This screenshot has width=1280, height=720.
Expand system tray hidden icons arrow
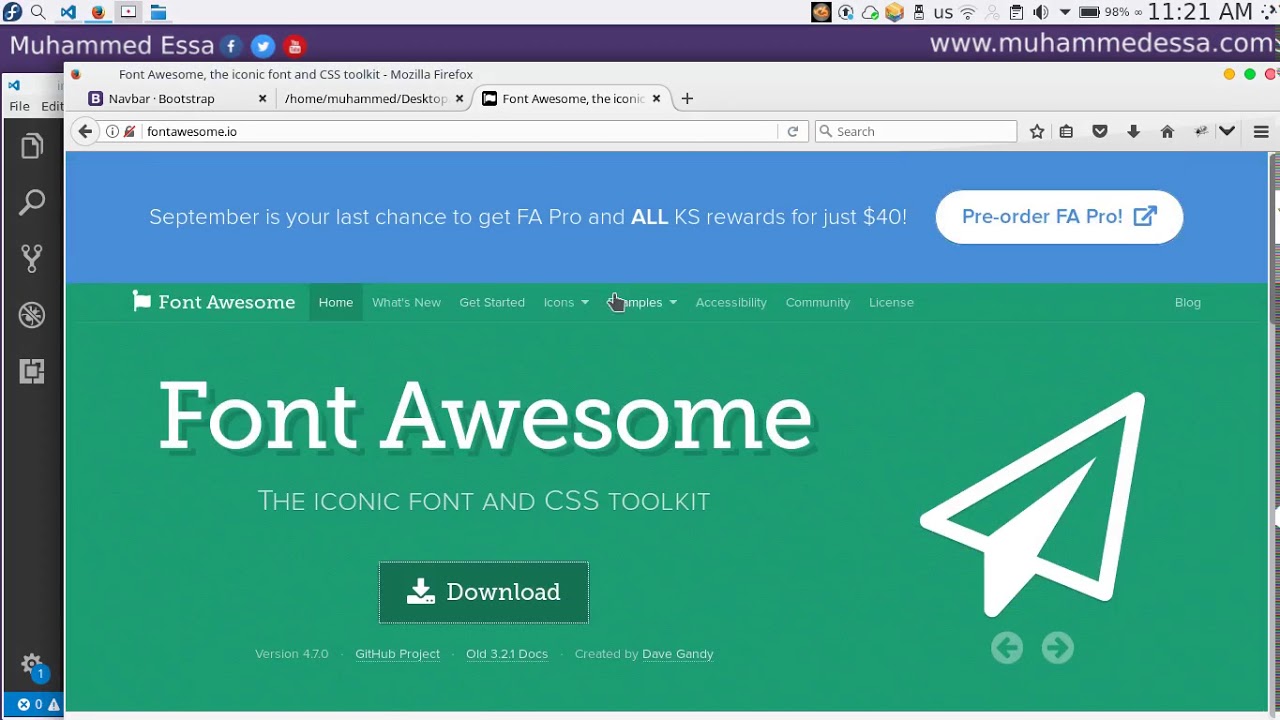[1065, 12]
